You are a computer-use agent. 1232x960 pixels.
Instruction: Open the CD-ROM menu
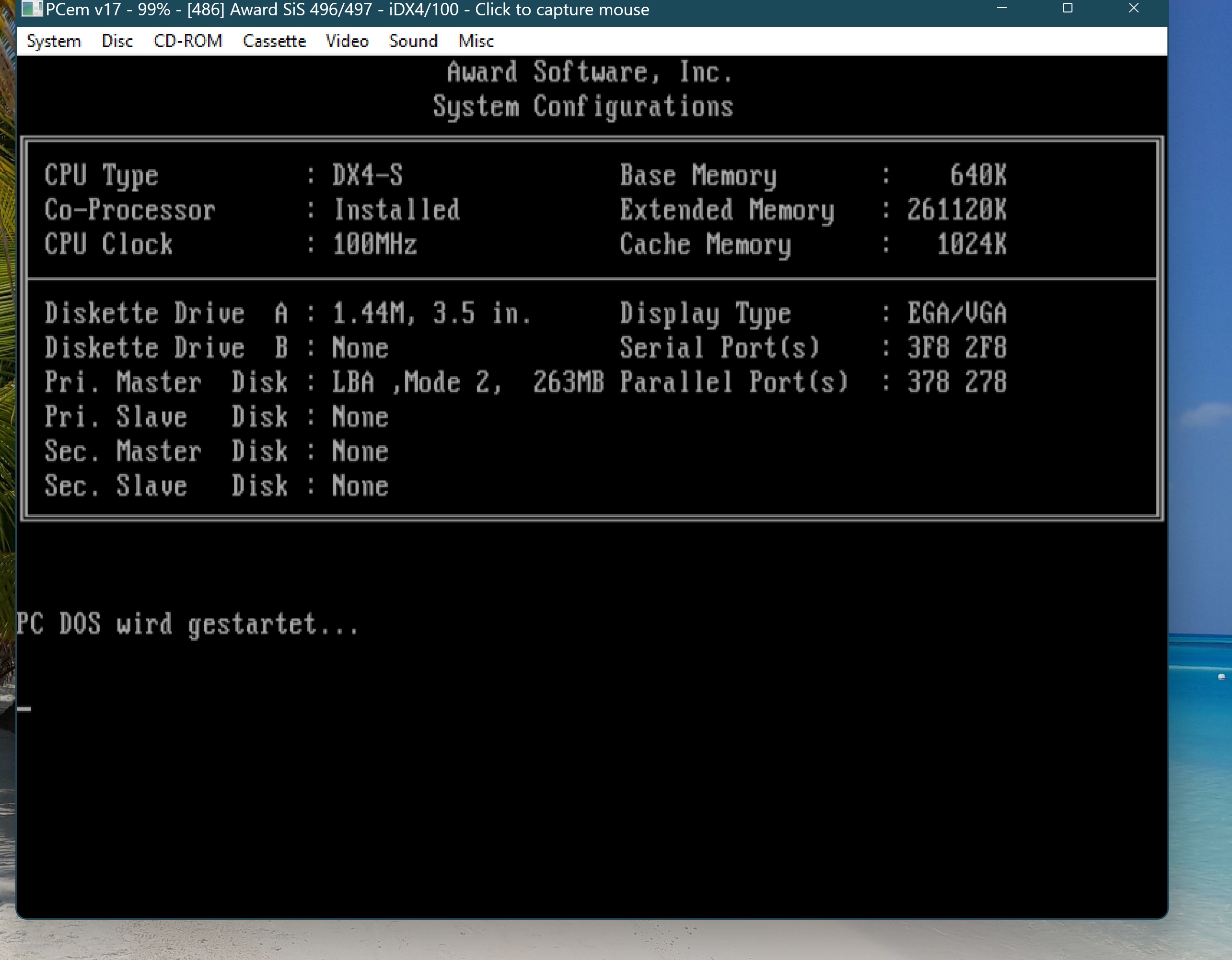[x=188, y=41]
